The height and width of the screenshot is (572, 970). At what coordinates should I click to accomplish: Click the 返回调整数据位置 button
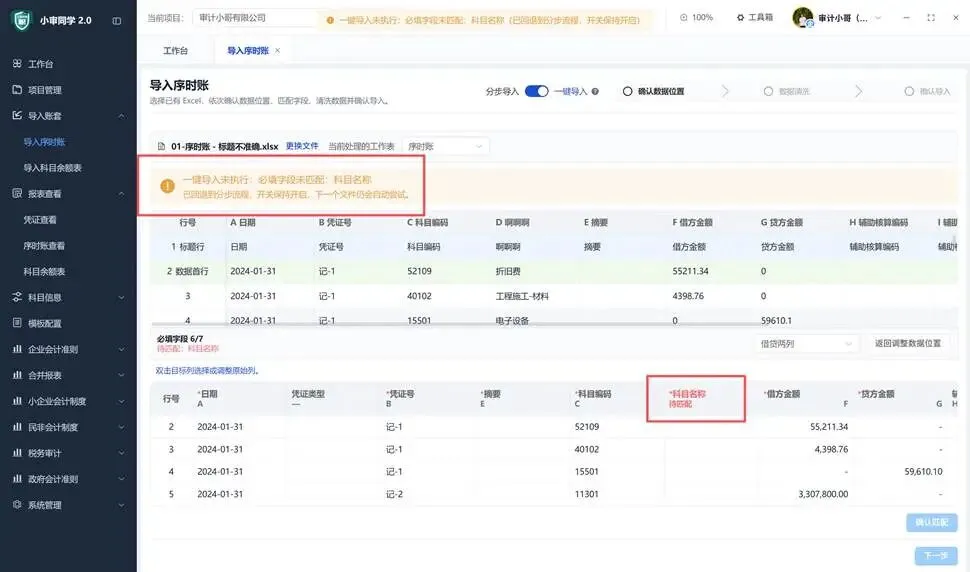click(908, 343)
